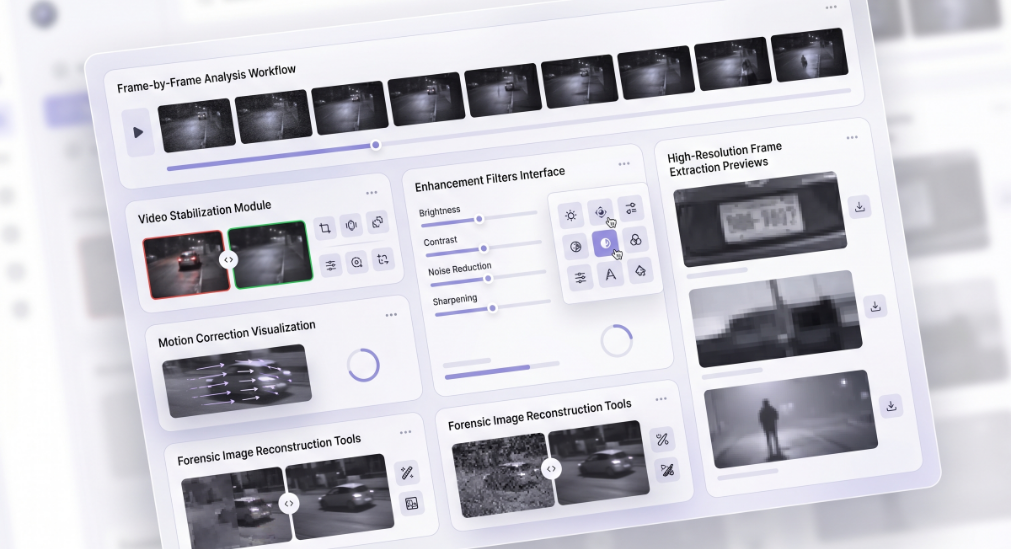
Task: Select the last frame thumbnail with a pedestrian
Action: click(x=810, y=55)
